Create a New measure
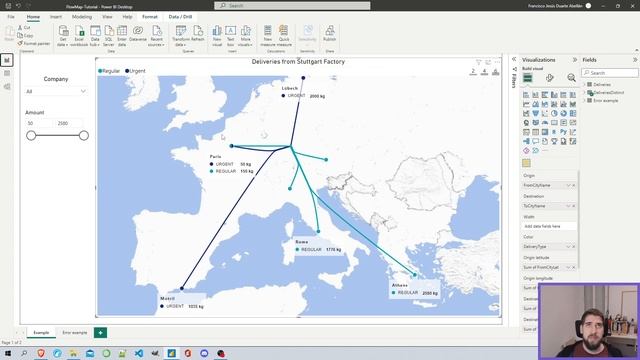 (268, 36)
